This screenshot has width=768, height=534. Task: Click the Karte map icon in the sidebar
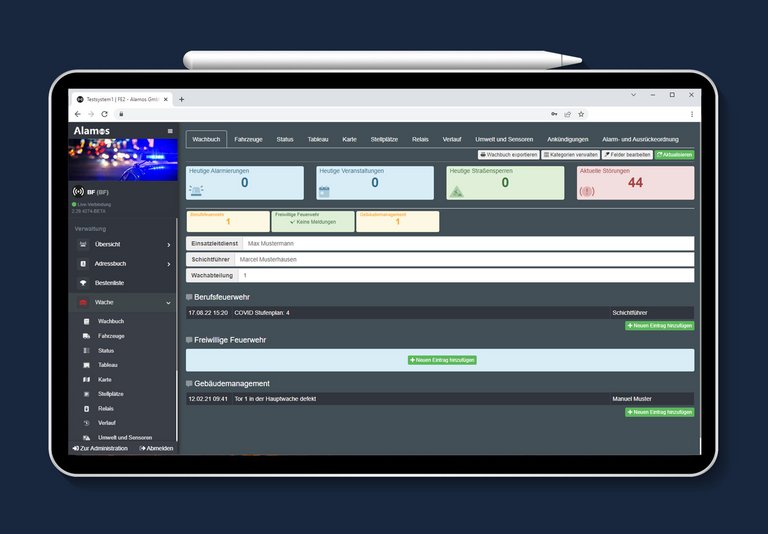pos(86,380)
